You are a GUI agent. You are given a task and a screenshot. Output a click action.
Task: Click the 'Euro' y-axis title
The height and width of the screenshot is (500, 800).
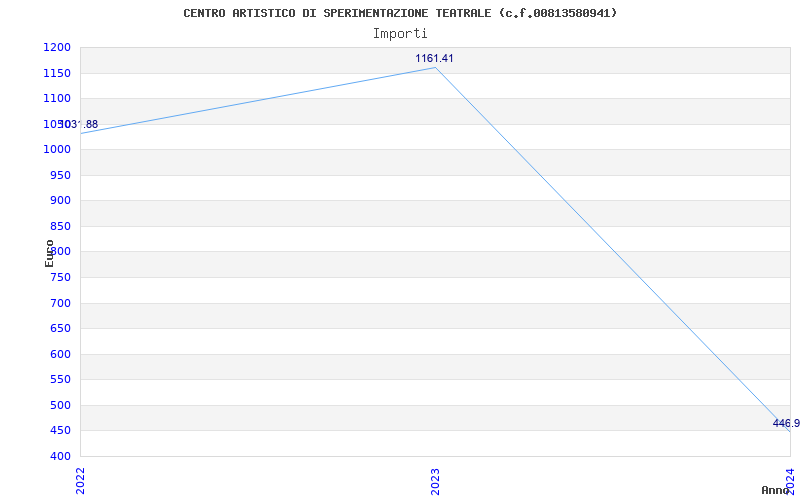point(49,254)
